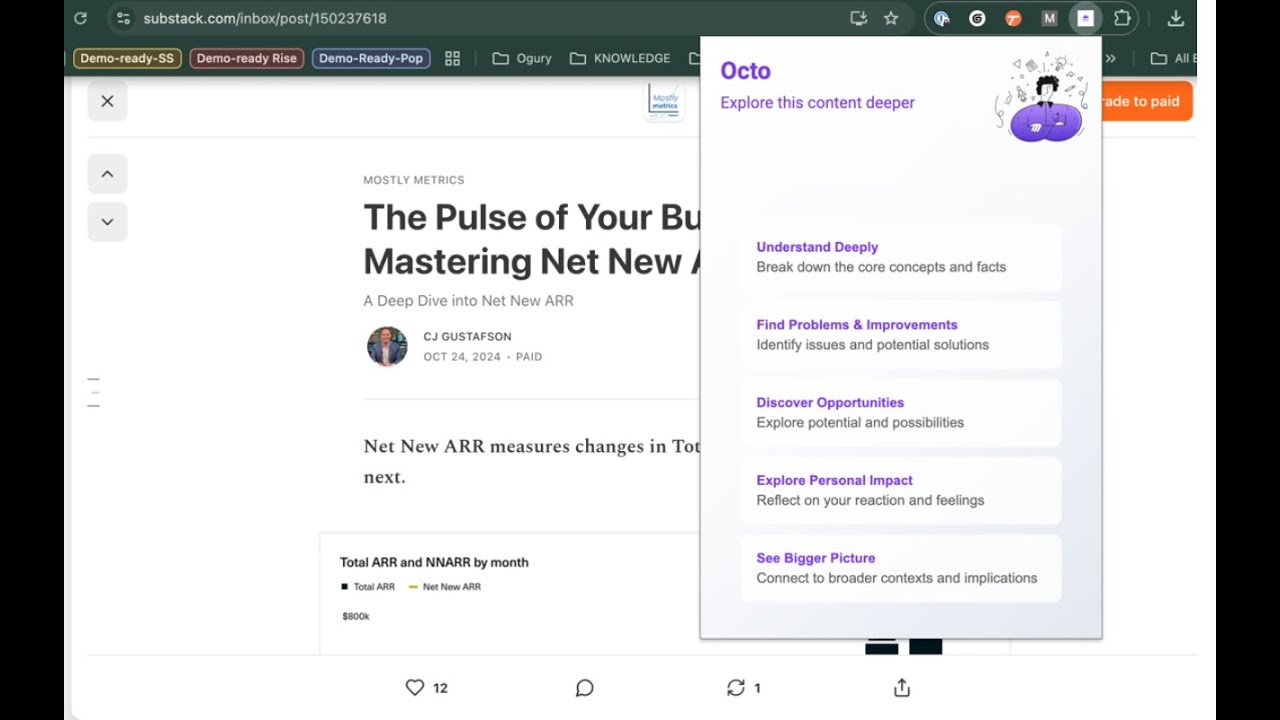This screenshot has width=1280, height=720.
Task: Click the 'OCT 24, 2024' post date
Action: pos(461,357)
